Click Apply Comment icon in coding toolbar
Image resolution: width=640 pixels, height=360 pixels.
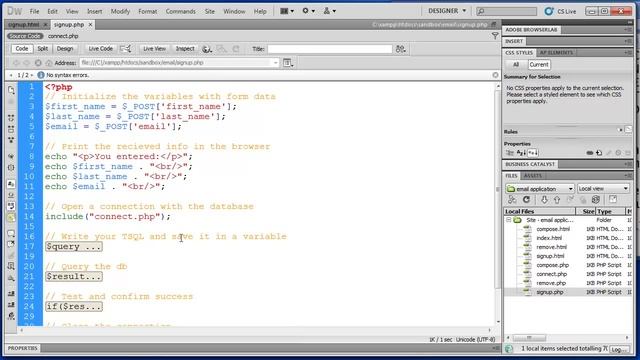(x=11, y=234)
